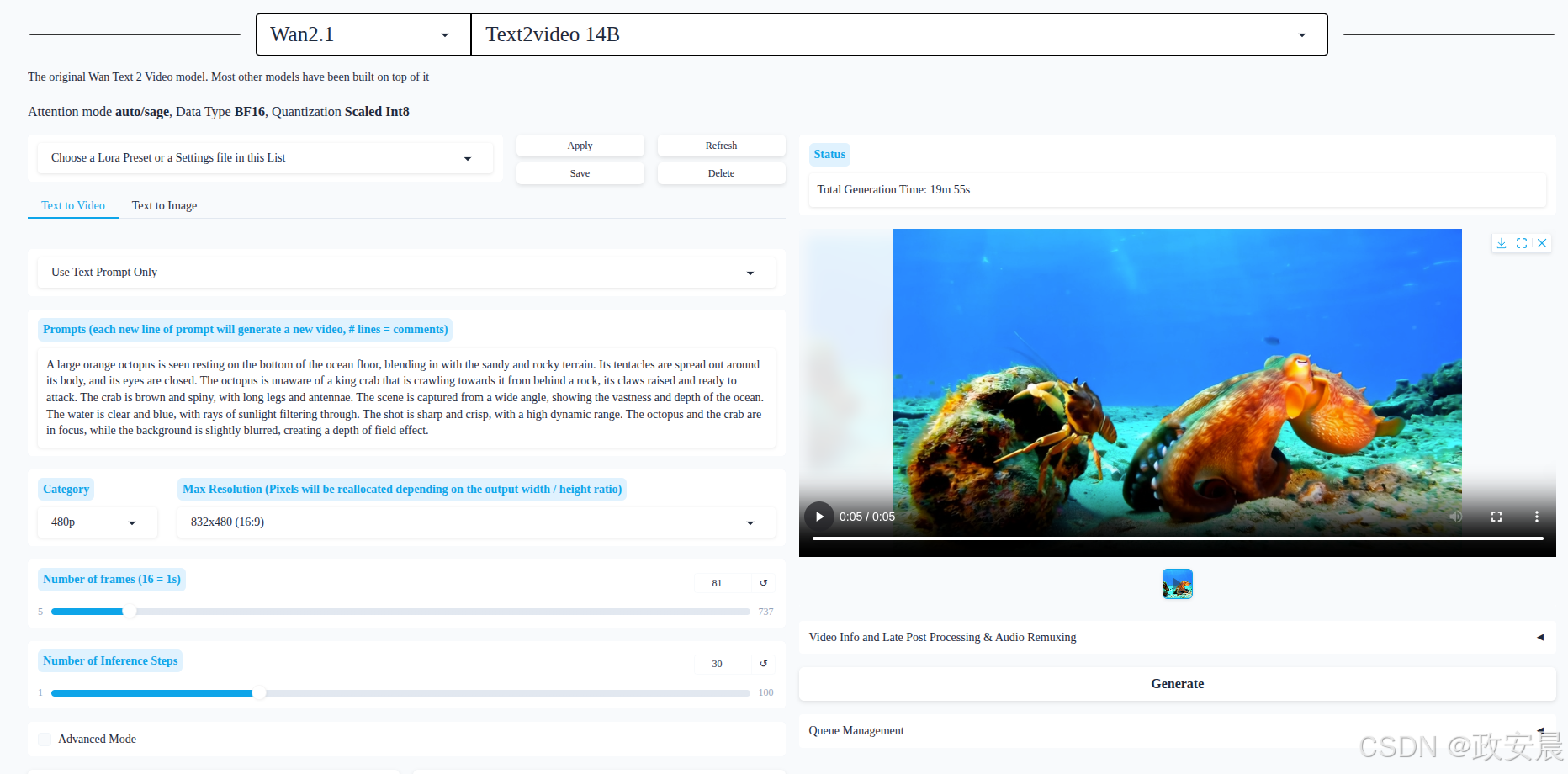Expand the Lora Preset or Settings list
The height and width of the screenshot is (774, 1568).
pyautogui.click(x=264, y=158)
